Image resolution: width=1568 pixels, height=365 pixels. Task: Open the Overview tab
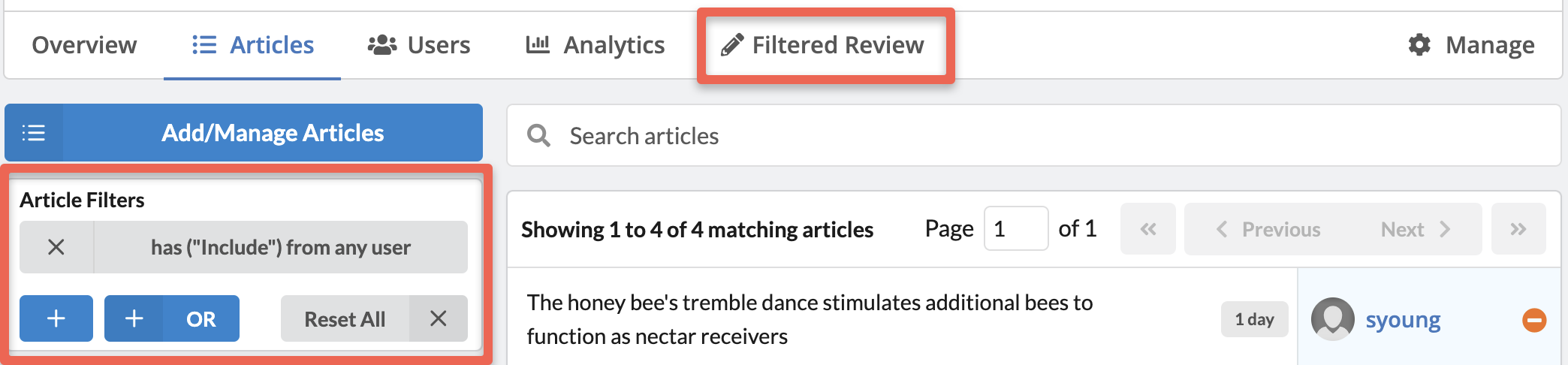84,45
